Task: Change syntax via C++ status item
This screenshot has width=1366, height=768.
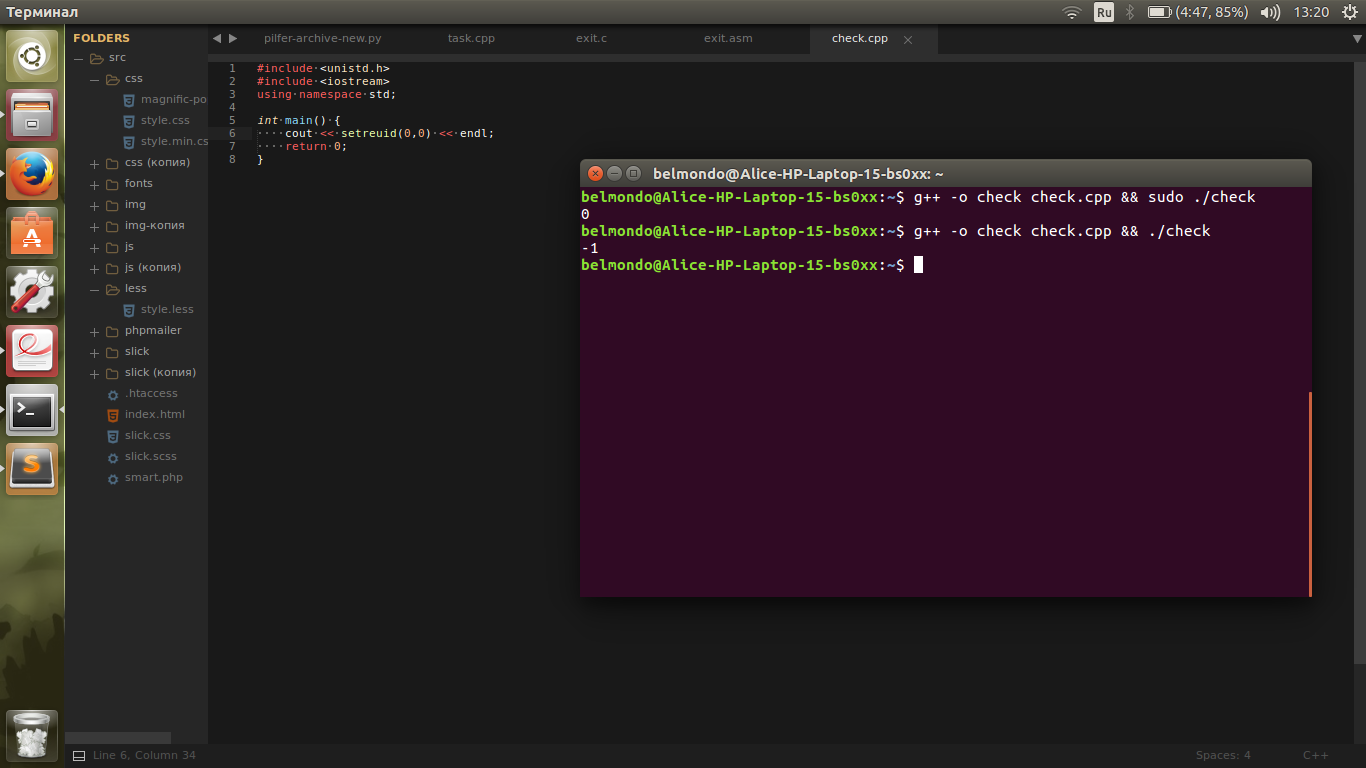Action: pyautogui.click(x=1315, y=755)
